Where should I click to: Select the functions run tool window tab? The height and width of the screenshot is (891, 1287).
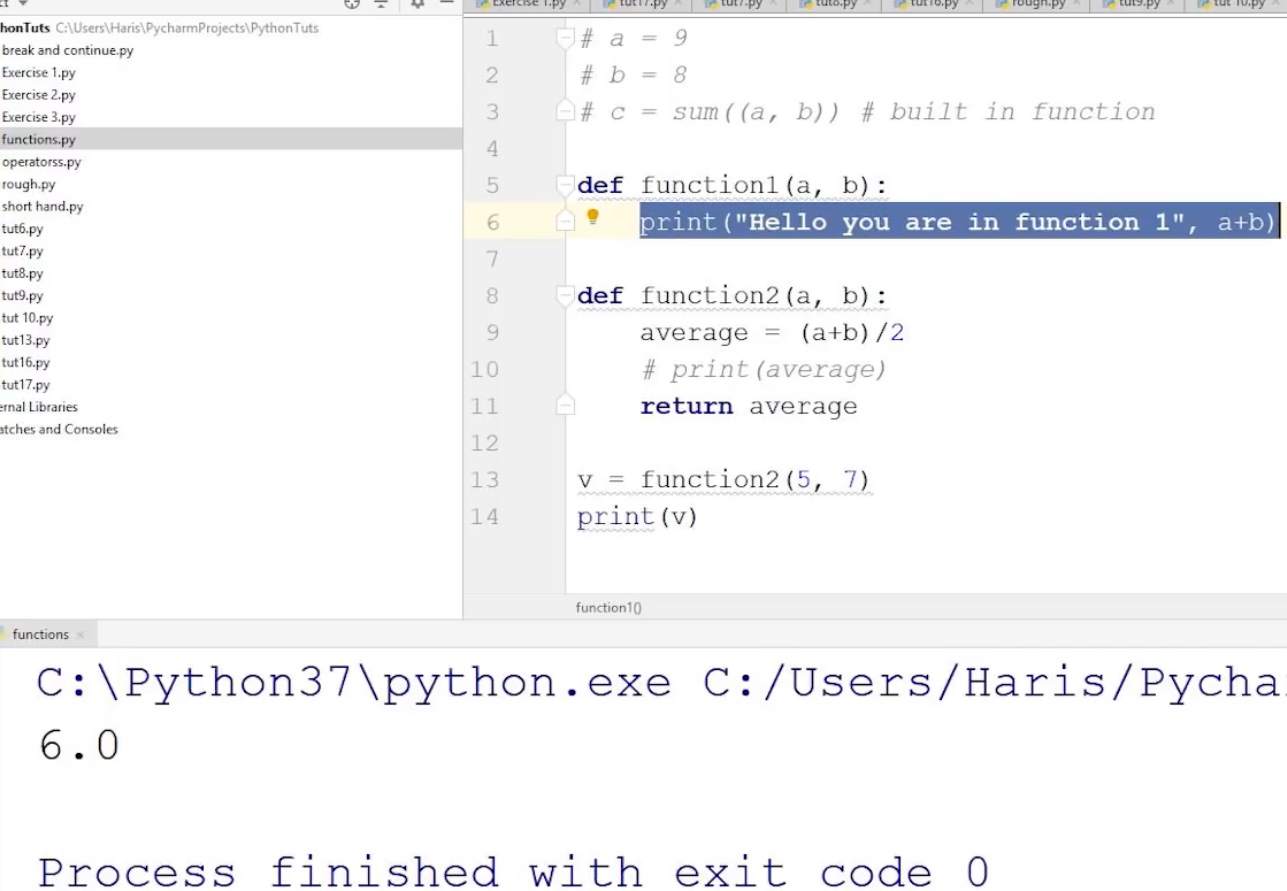pos(40,634)
